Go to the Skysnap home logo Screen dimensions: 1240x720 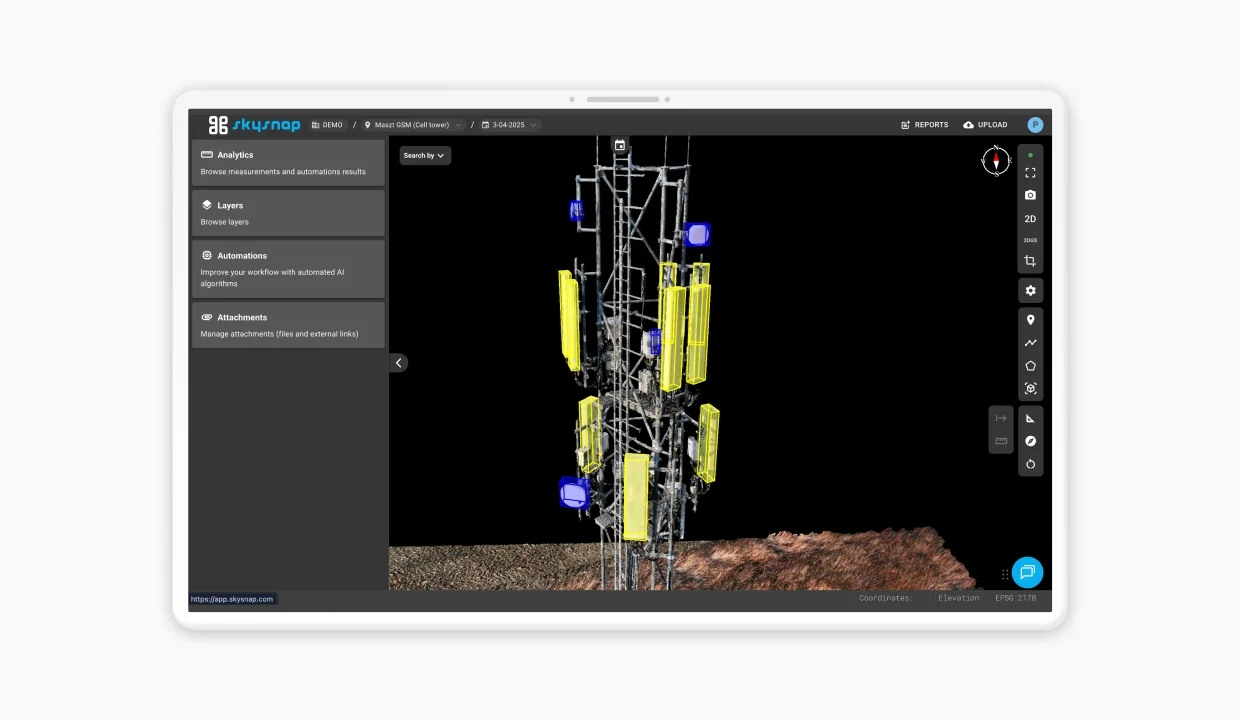254,125
